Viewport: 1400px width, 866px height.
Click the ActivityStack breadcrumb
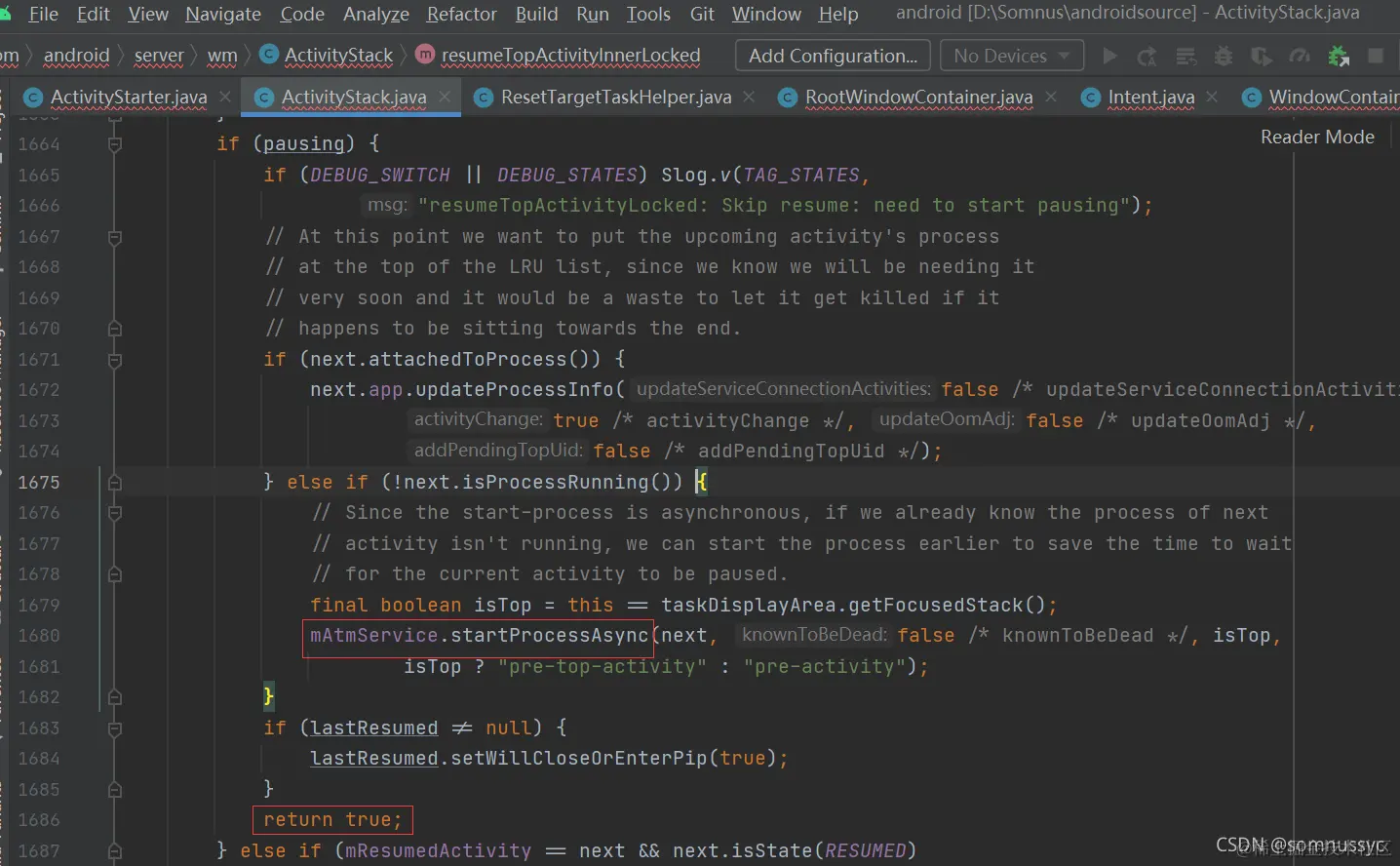pos(338,56)
